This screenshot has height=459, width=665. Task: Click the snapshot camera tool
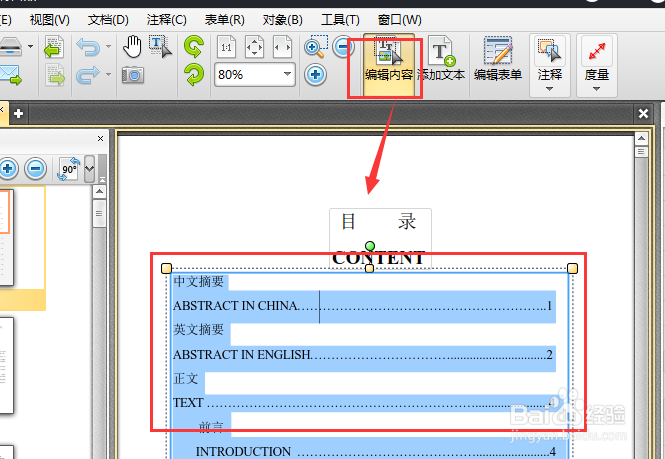coord(133,75)
